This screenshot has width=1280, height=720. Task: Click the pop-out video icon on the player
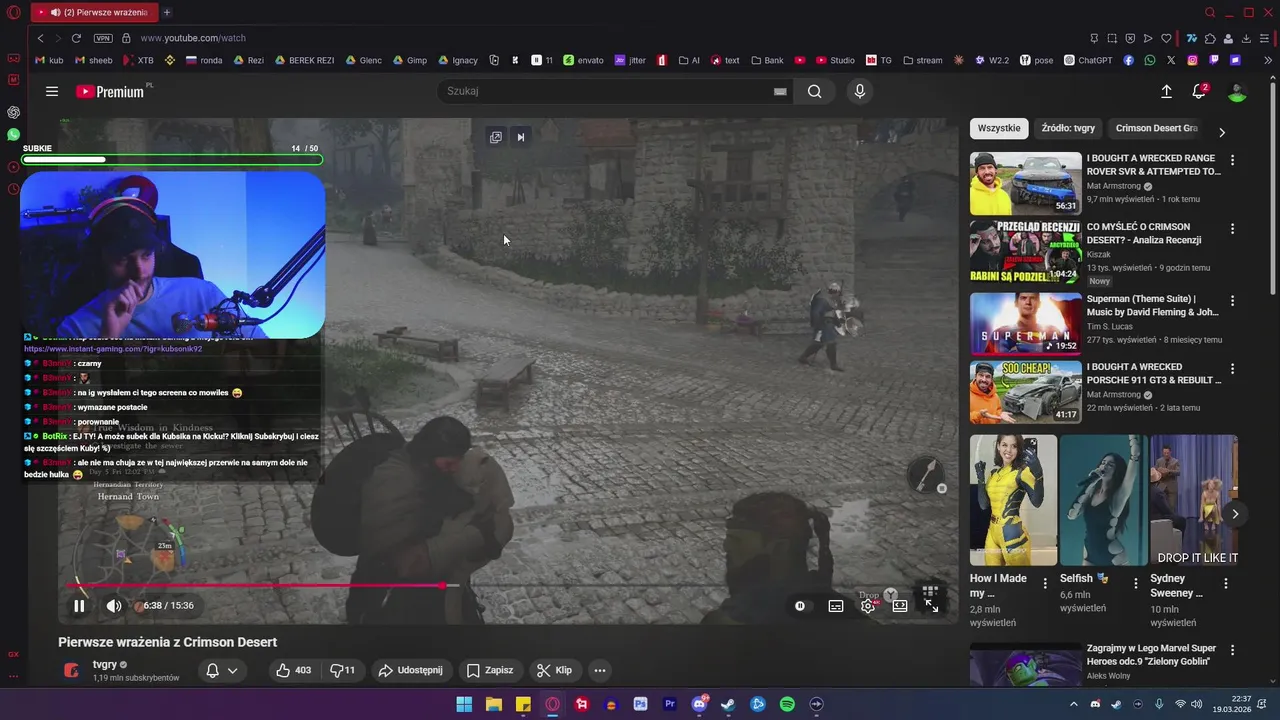point(496,137)
